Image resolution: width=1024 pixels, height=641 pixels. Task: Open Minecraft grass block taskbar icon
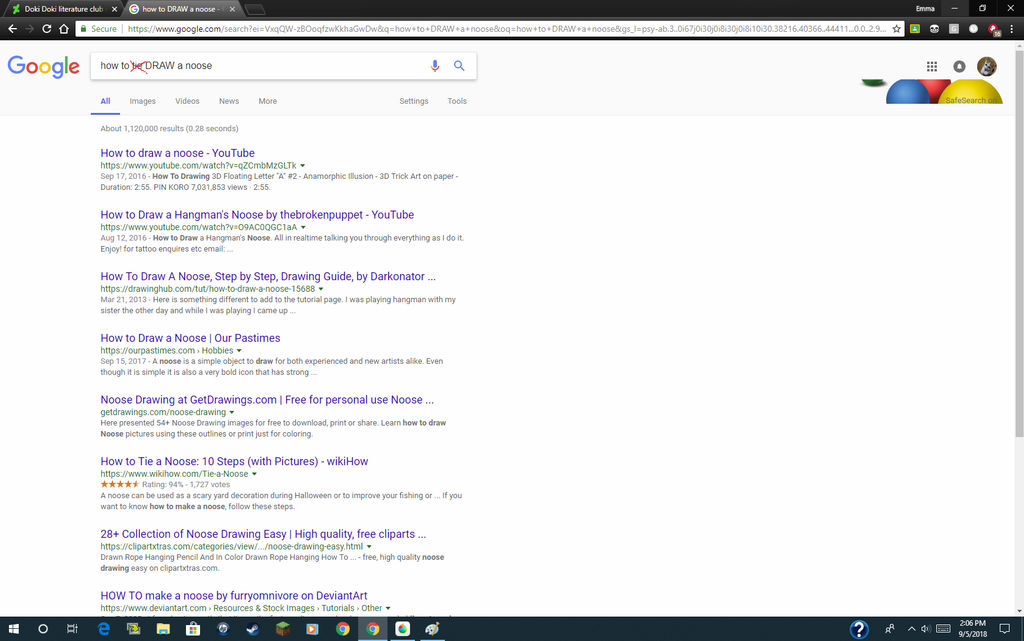282,629
